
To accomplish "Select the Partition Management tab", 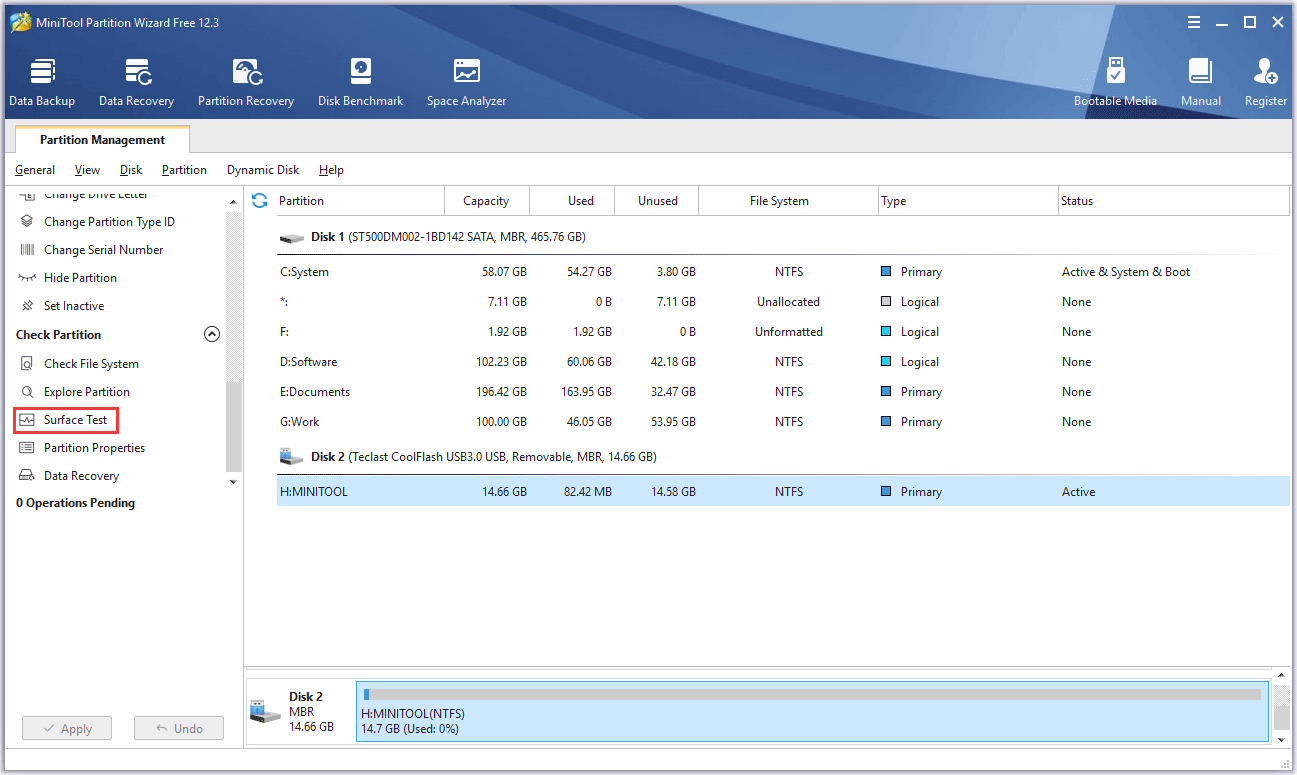I will [102, 140].
